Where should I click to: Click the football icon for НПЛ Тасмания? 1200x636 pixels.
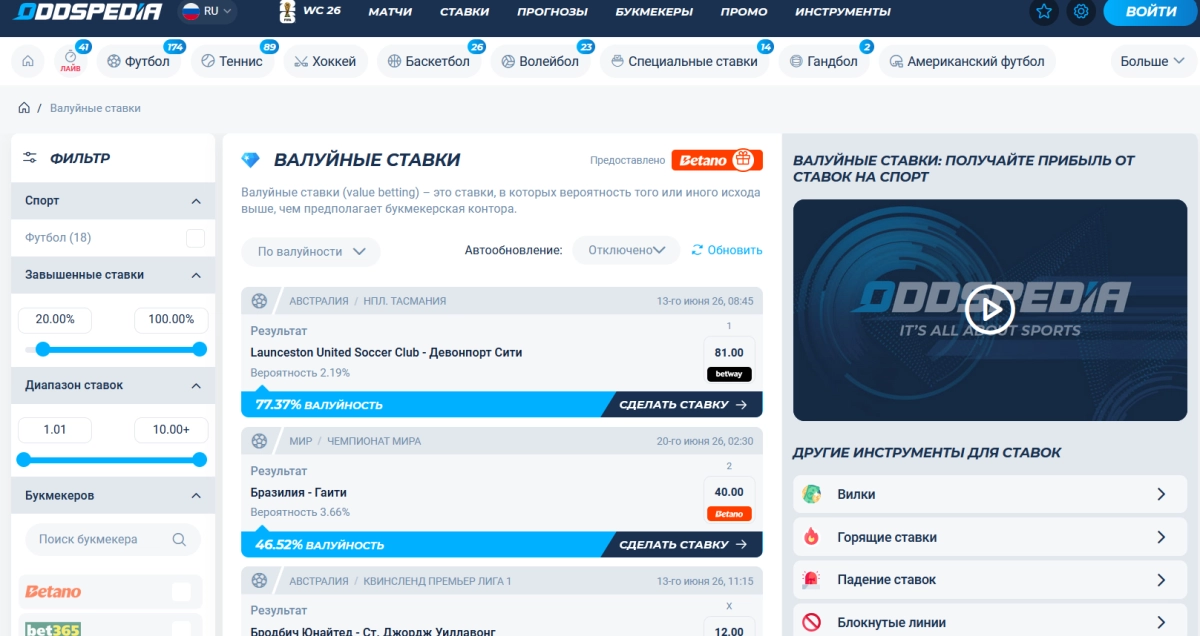click(x=260, y=300)
